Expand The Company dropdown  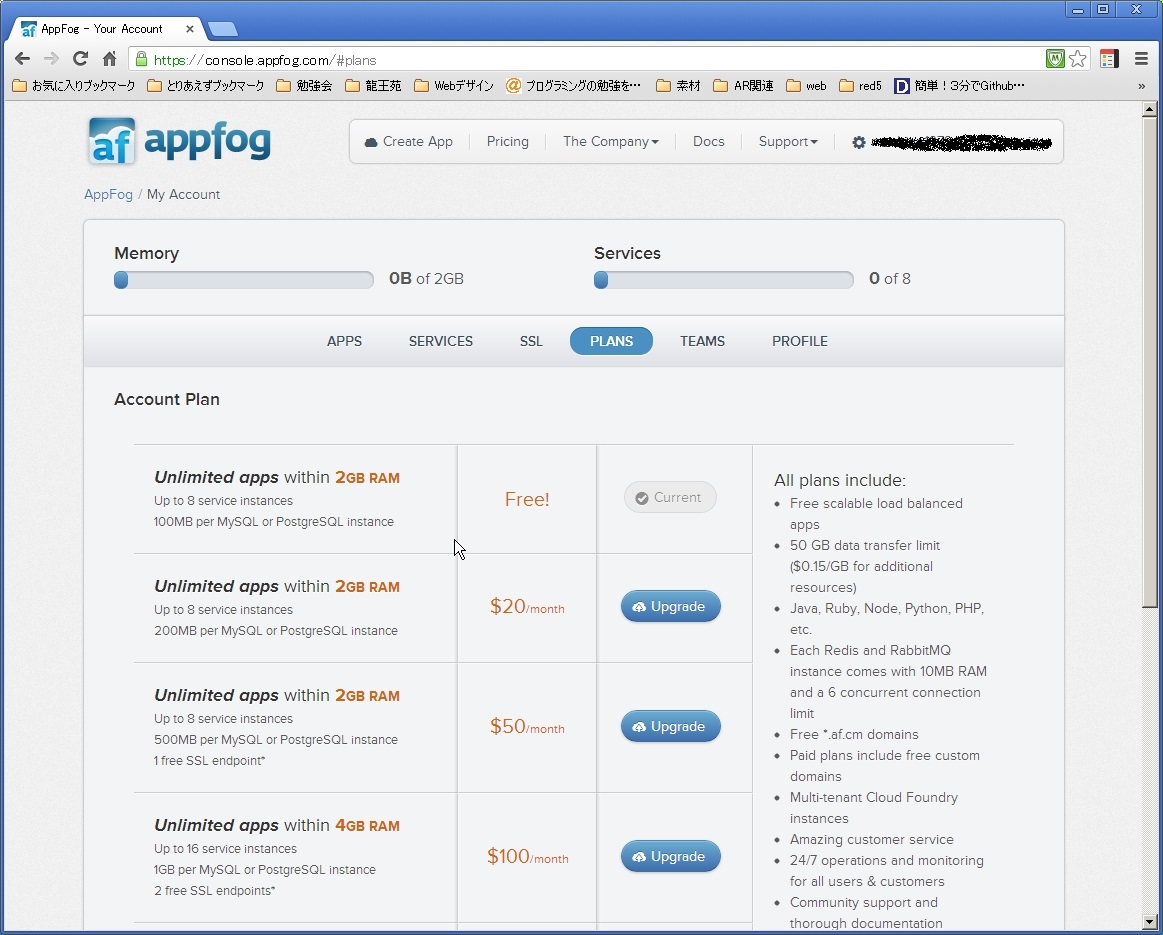click(610, 142)
